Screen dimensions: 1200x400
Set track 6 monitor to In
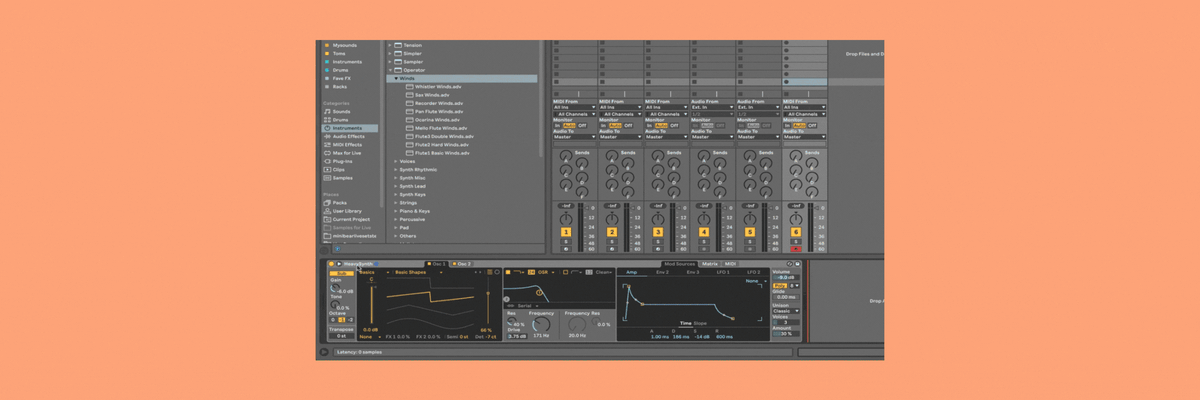(x=787, y=125)
